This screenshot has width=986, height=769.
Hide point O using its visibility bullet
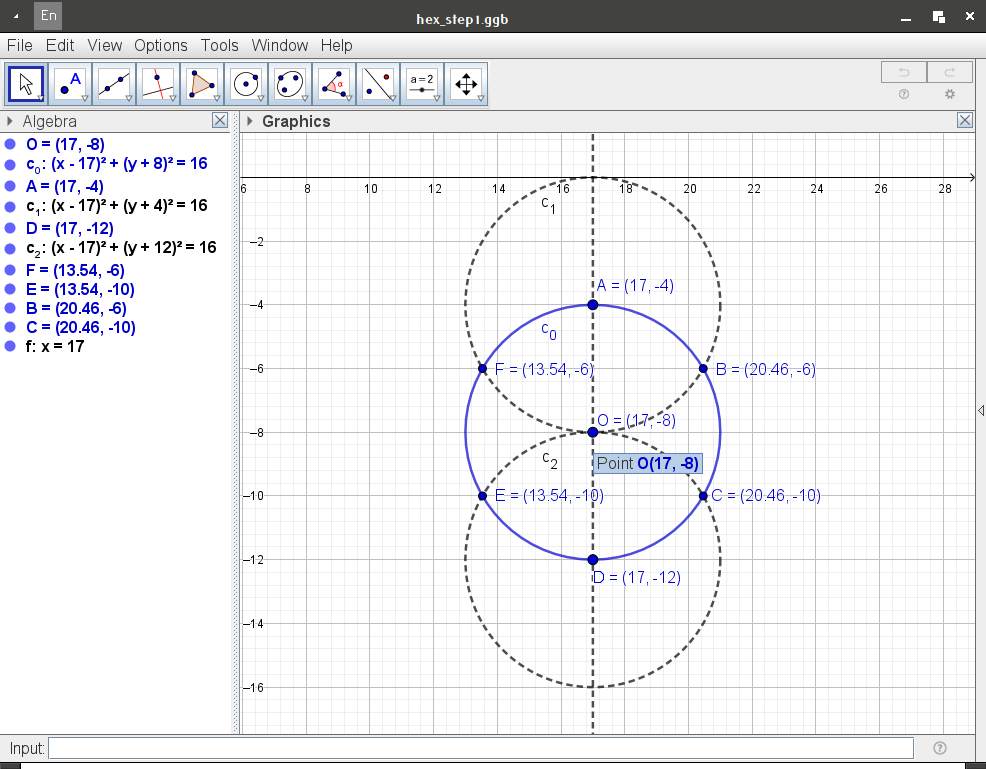pyautogui.click(x=10, y=145)
